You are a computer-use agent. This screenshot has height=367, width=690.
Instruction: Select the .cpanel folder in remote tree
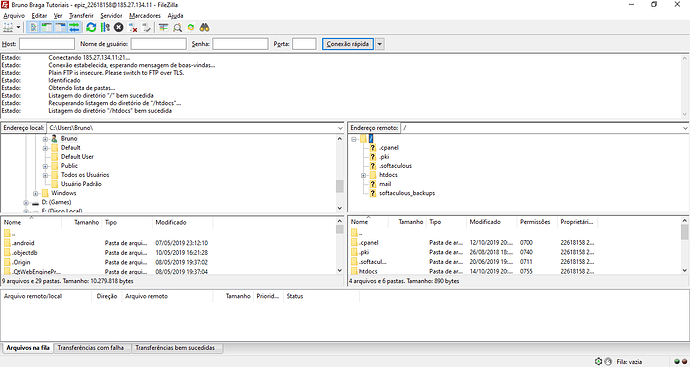pyautogui.click(x=389, y=148)
